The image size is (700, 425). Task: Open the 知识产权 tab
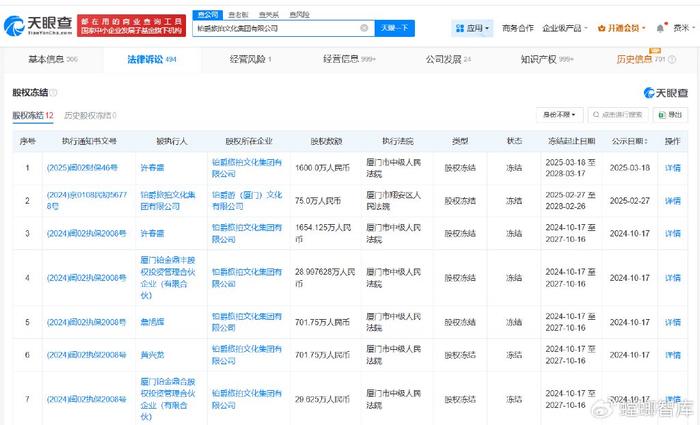coord(547,59)
